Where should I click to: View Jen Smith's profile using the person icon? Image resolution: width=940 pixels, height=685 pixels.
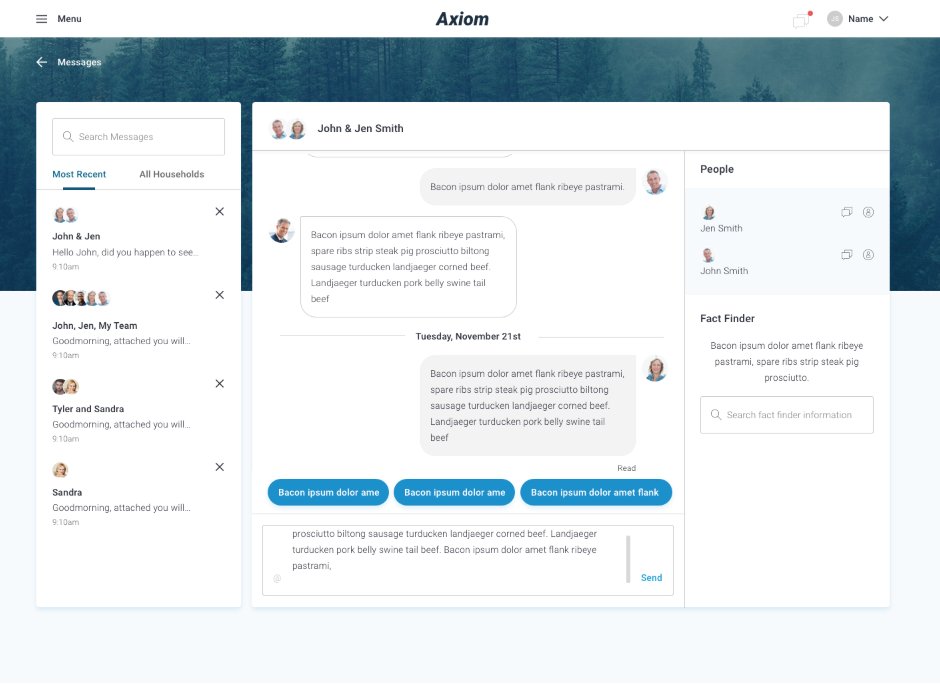(869, 212)
